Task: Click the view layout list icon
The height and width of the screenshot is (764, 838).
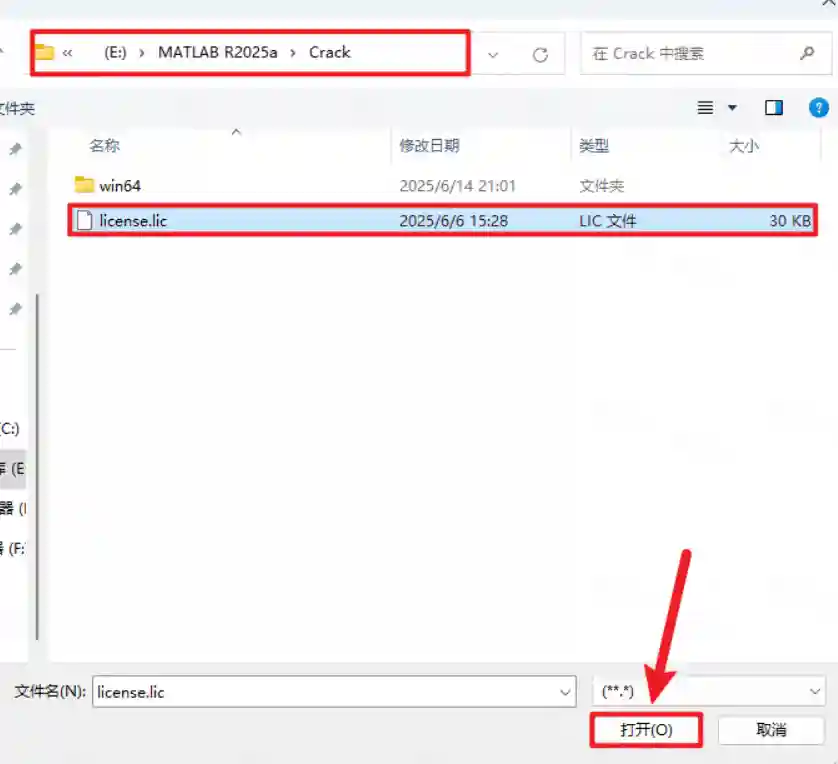Action: coord(705,107)
